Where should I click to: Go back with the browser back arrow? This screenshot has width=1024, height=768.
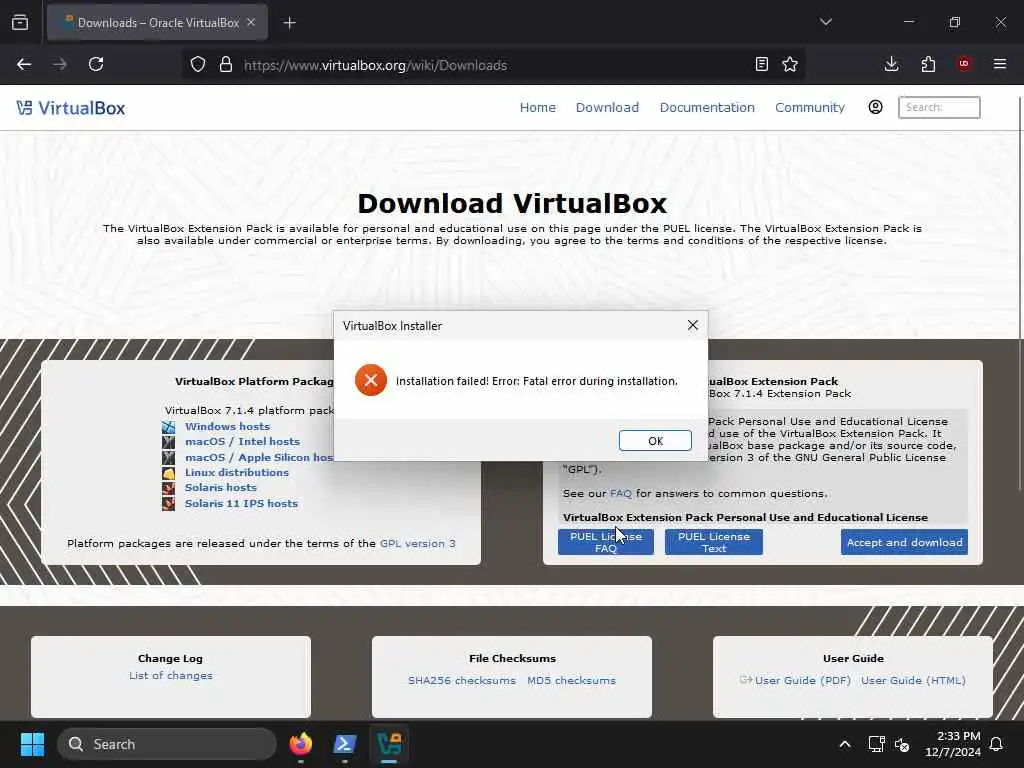pyautogui.click(x=24, y=64)
